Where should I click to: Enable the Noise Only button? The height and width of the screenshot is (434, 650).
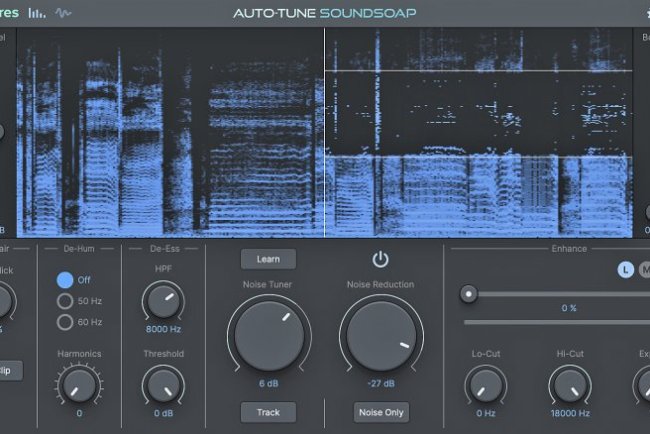click(381, 412)
